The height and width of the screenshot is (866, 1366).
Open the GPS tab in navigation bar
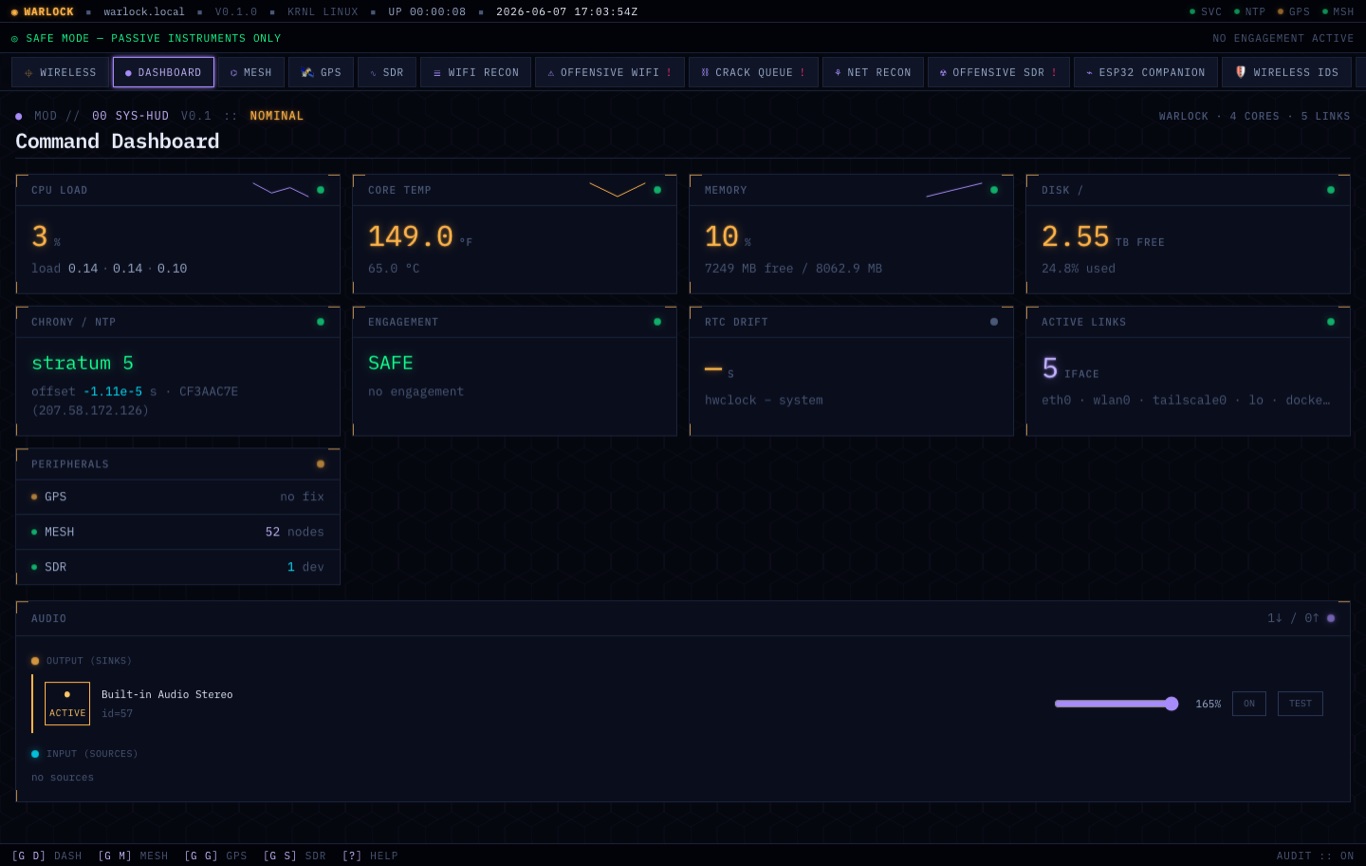click(x=321, y=72)
